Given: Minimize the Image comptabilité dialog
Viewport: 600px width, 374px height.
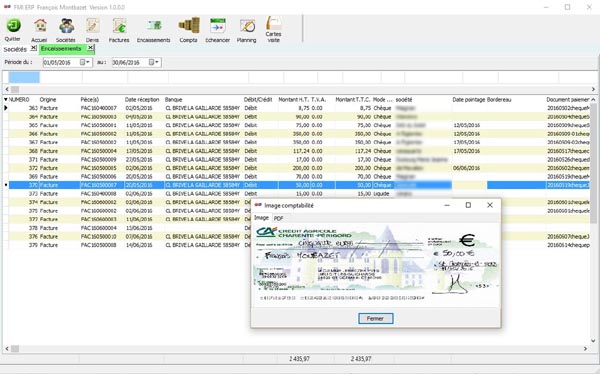Looking at the screenshot, I should pyautogui.click(x=447, y=205).
